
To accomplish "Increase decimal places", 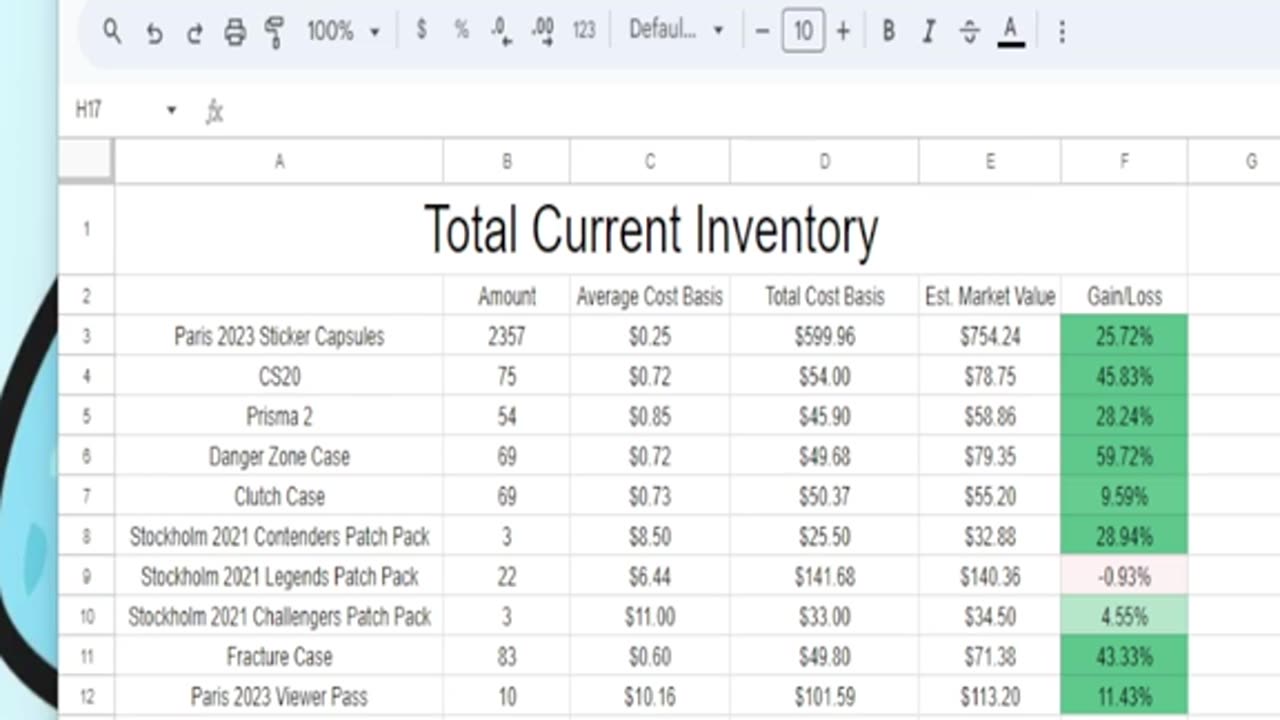I will [543, 32].
